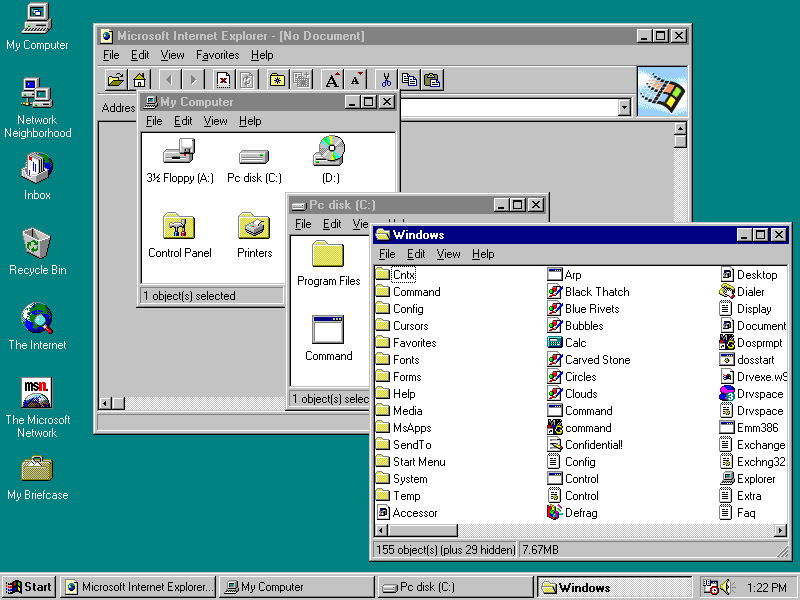Select the Control Panel folder icon
The height and width of the screenshot is (600, 800).
click(179, 226)
